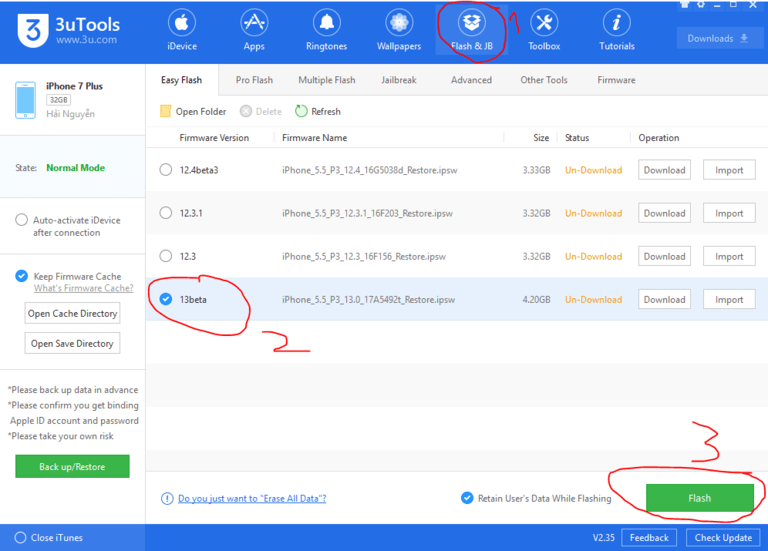Switch to the Jailbreak tab
This screenshot has height=551, width=768.
[400, 80]
